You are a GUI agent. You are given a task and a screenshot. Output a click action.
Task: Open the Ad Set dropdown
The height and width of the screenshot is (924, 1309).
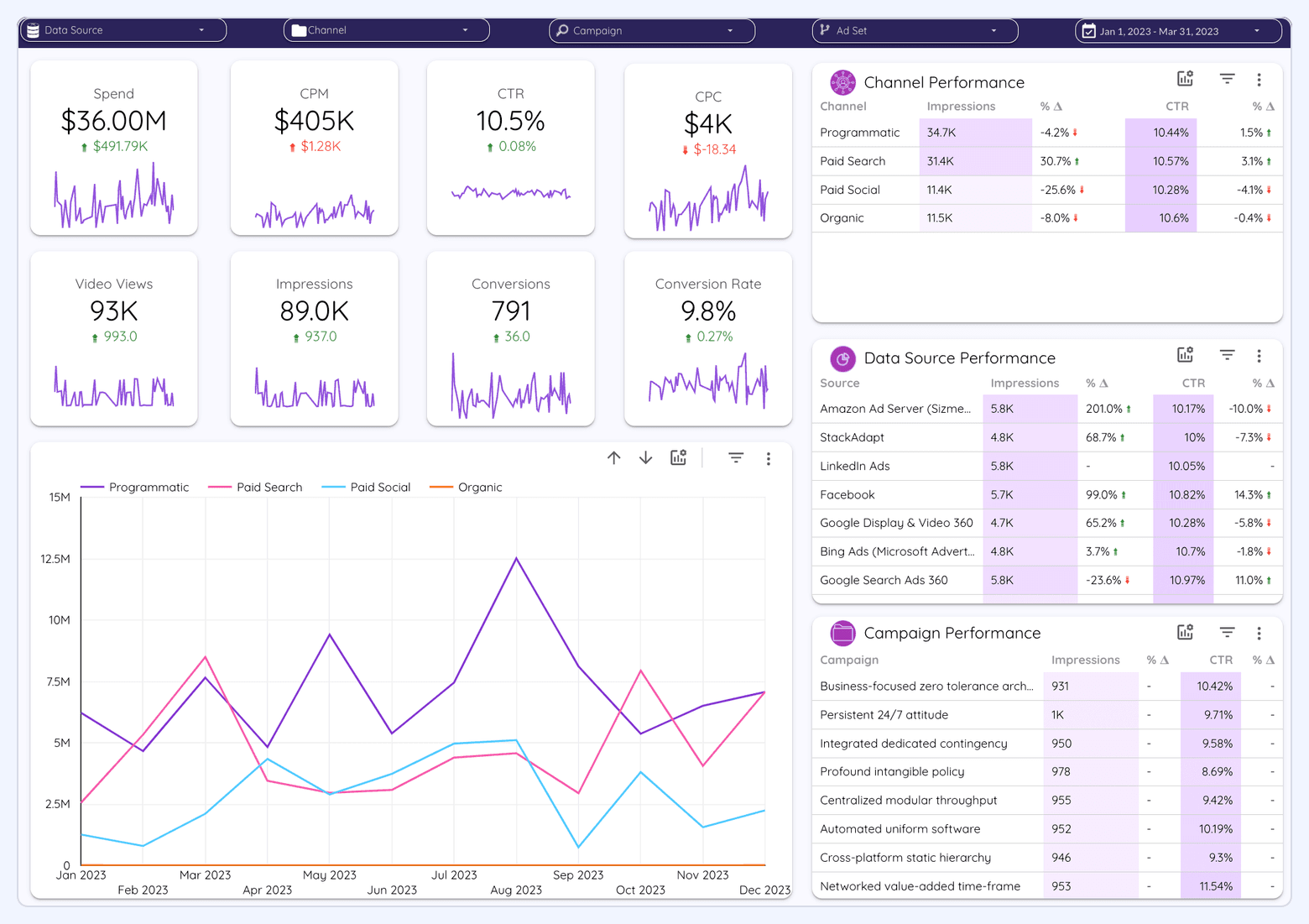click(914, 30)
